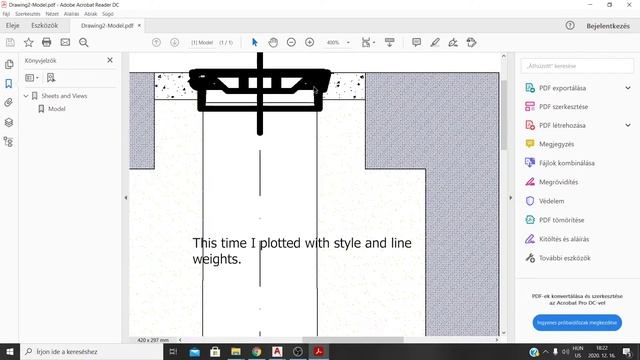
Task: Click the scrolling mode toolbar icon
Action: 390,42
